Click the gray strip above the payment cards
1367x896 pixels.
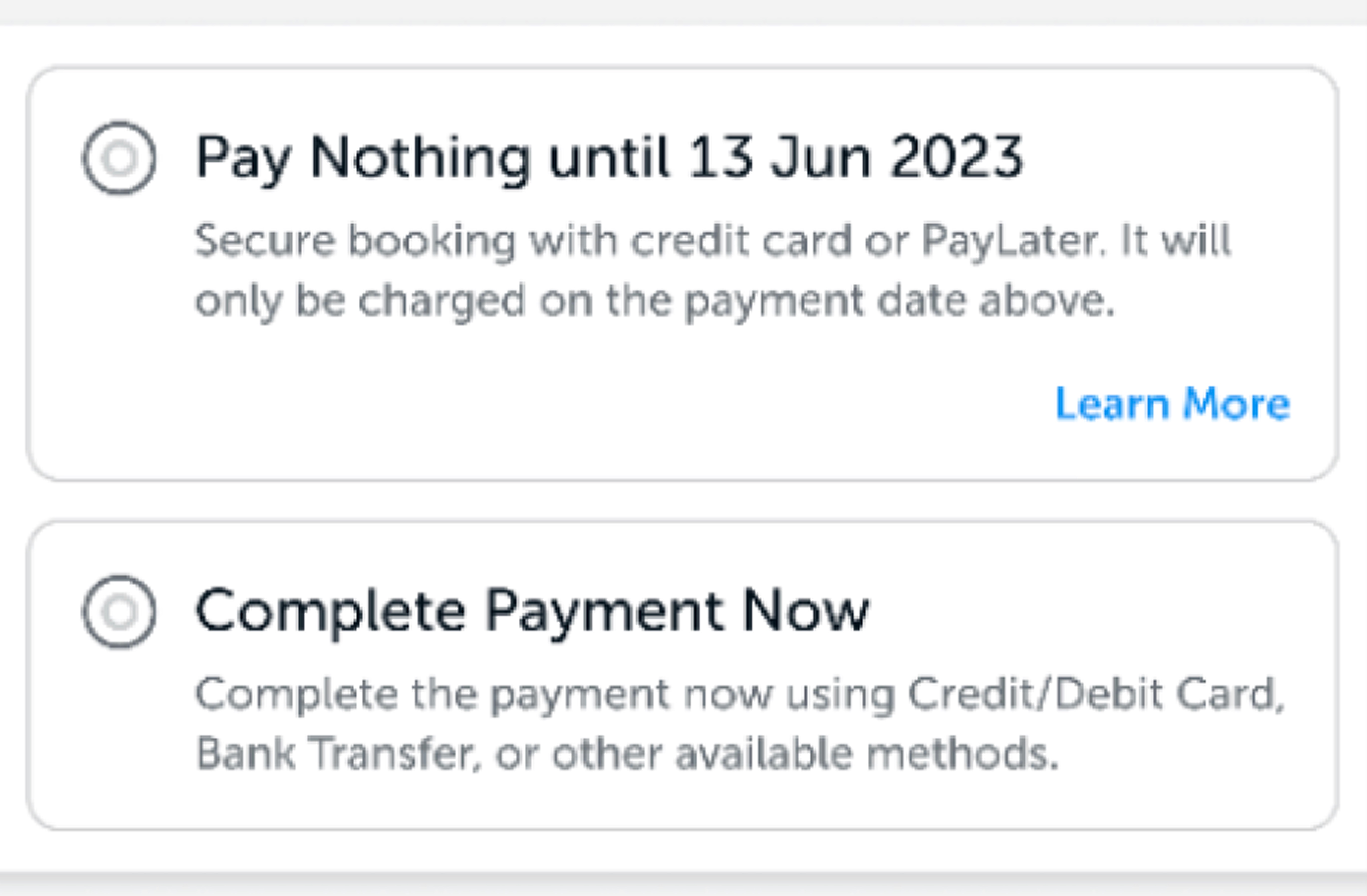pyautogui.click(x=683, y=11)
